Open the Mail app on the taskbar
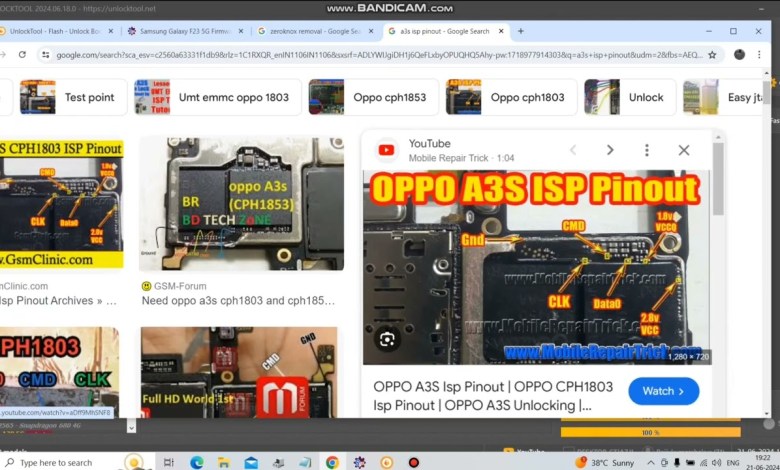 tap(251, 463)
